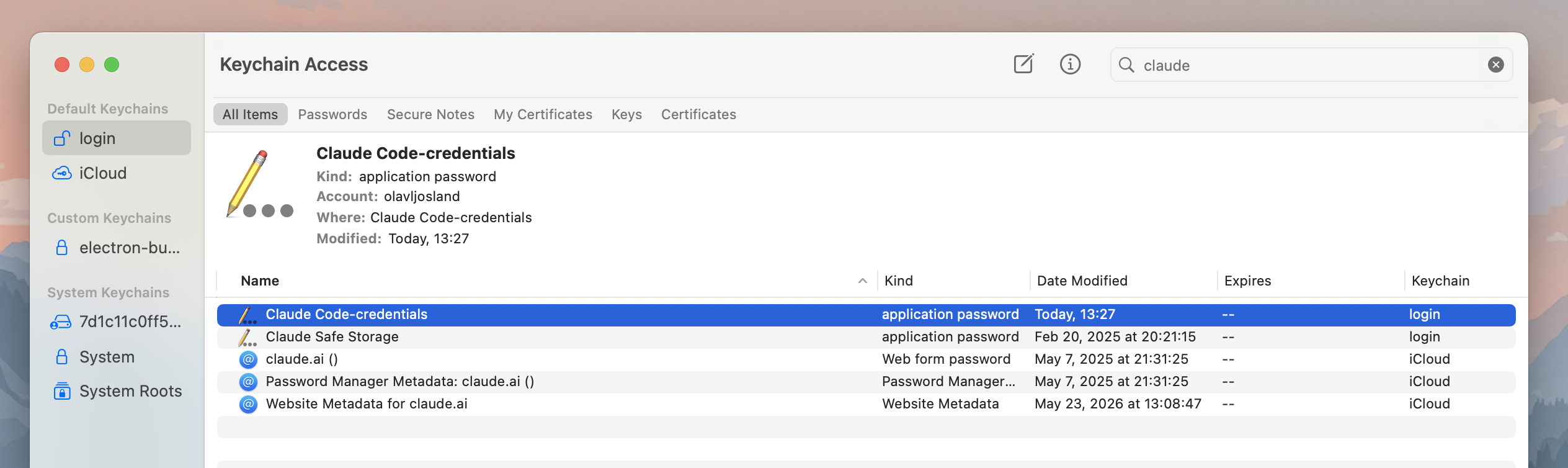Click the account name olavljosland
1568x468 pixels.
[x=422, y=196]
